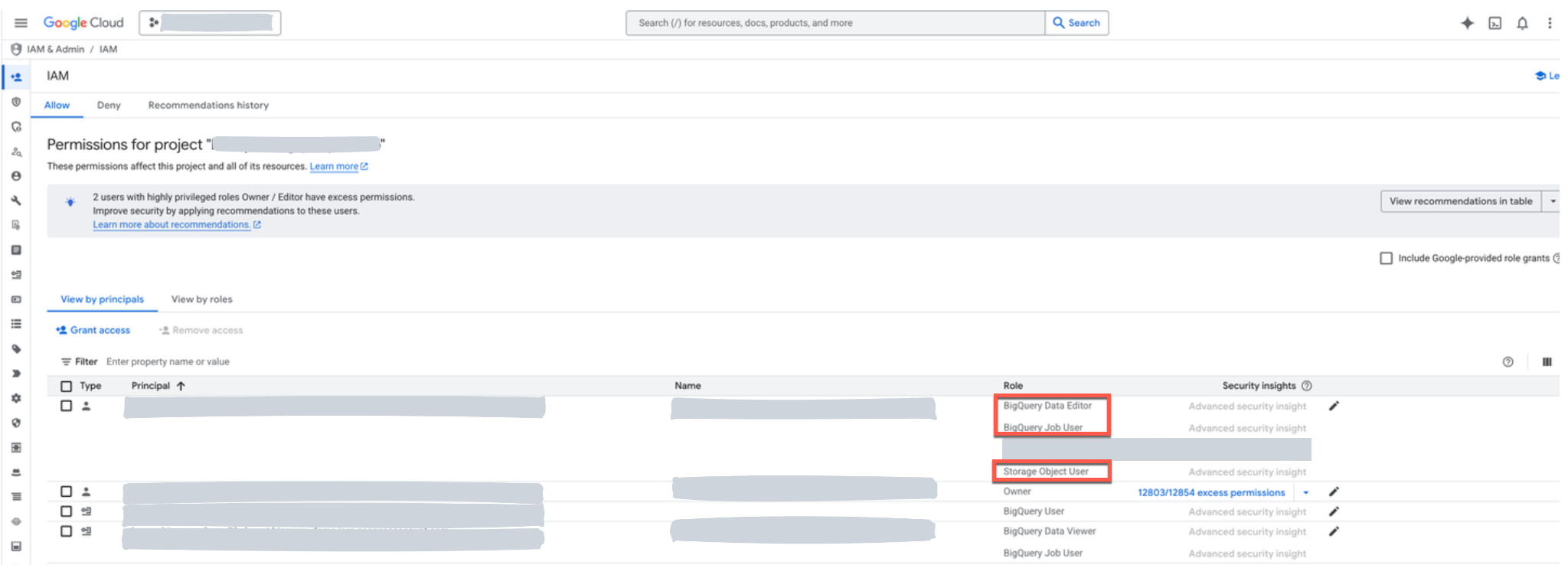This screenshot has height=565, width=1568.
Task: Open the wrench Policy Troubleshooter sidebar icon
Action: click(16, 201)
